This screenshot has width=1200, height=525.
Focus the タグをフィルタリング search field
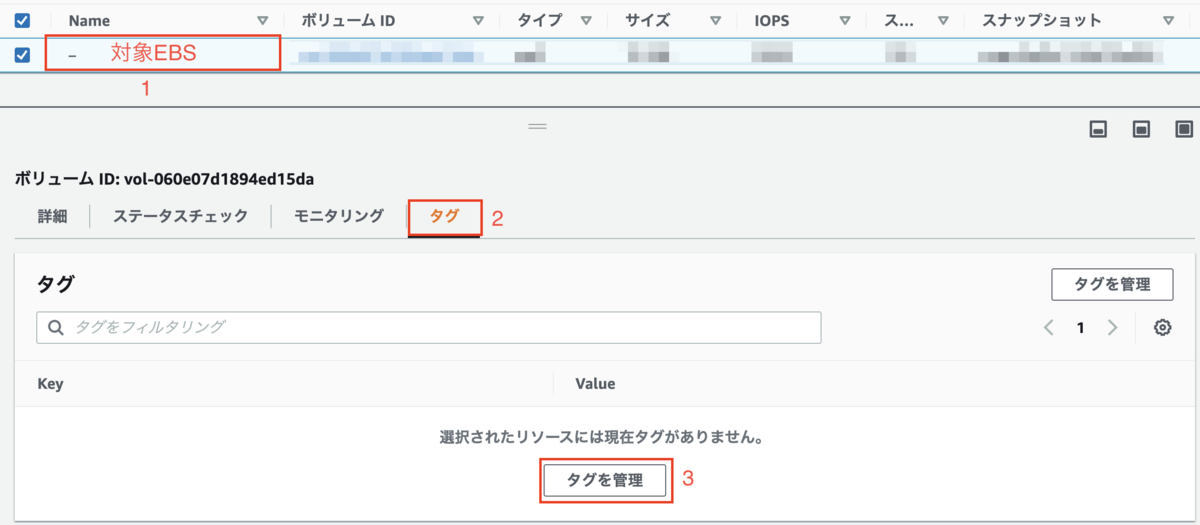[429, 327]
